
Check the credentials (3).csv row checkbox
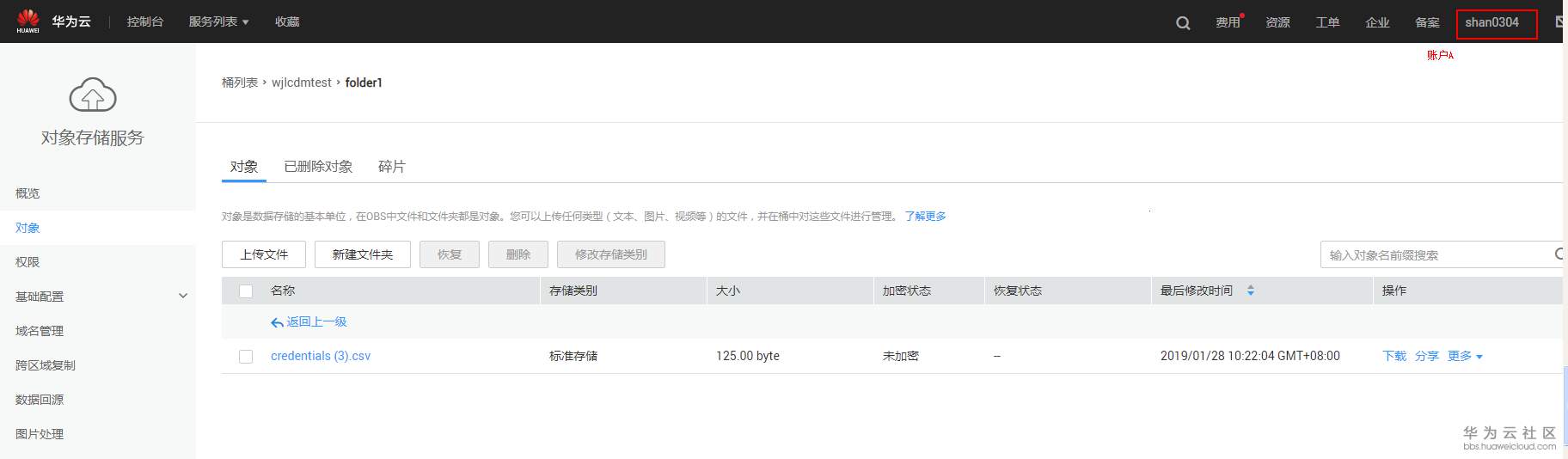coord(246,357)
